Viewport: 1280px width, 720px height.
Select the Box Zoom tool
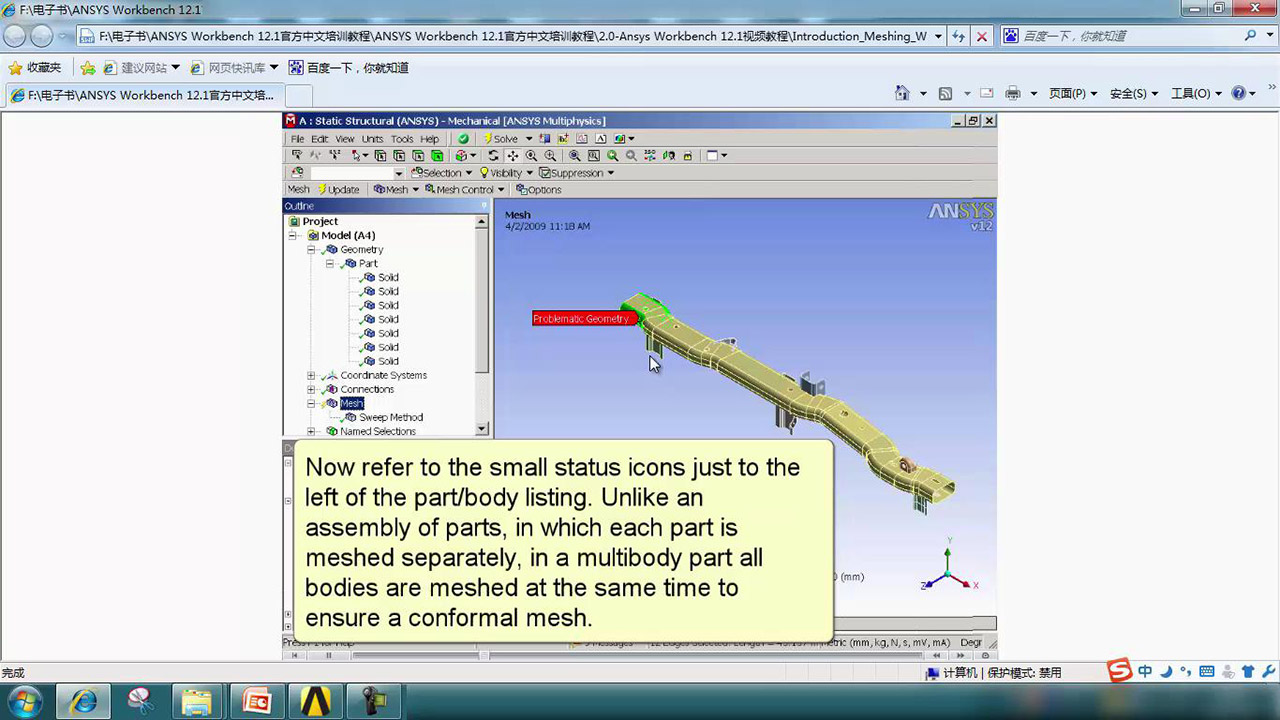[550, 156]
